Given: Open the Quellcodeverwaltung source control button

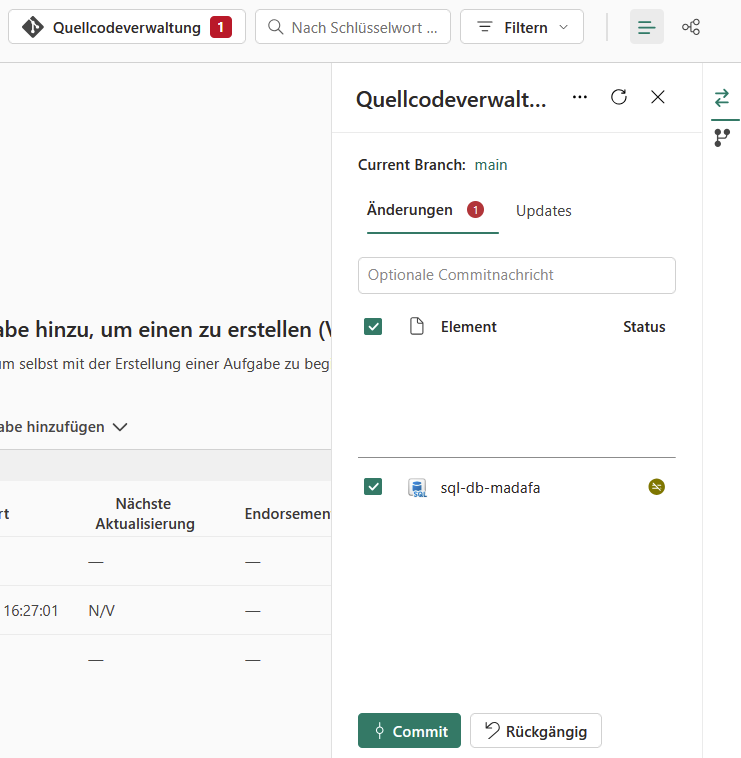Looking at the screenshot, I should [x=127, y=27].
